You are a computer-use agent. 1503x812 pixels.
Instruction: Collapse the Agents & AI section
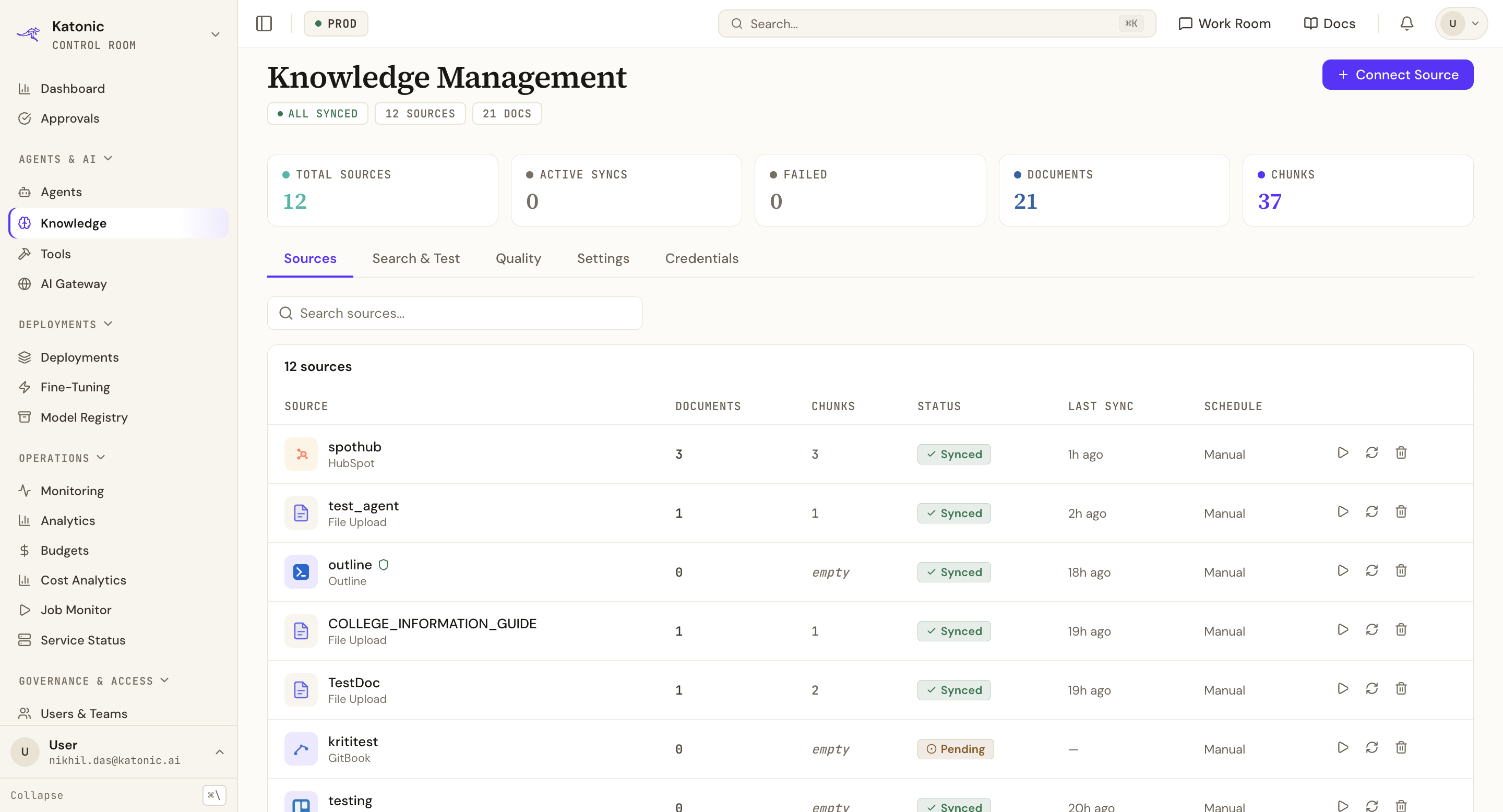tap(65, 159)
